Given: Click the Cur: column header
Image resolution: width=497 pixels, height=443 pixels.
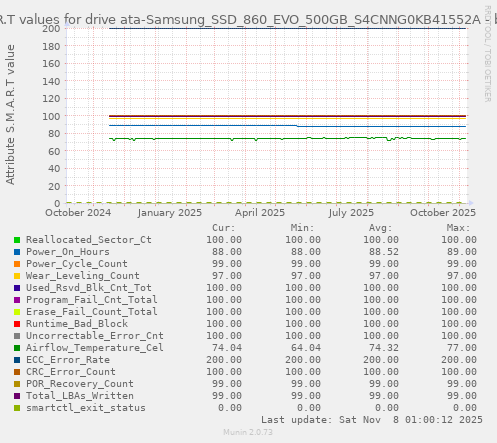Looking at the screenshot, I should point(224,228).
